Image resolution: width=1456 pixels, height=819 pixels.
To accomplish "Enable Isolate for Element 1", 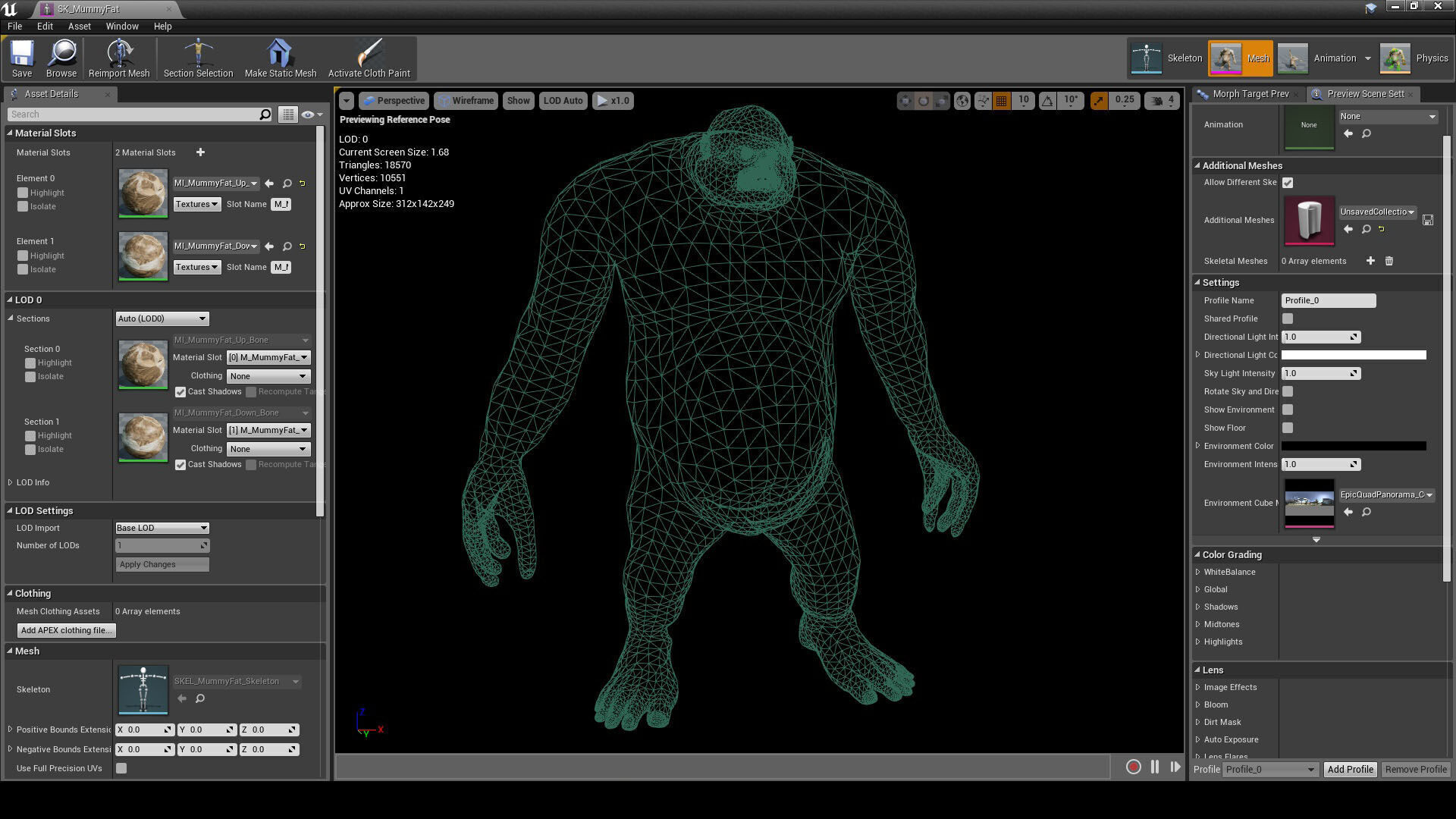I will point(23,269).
